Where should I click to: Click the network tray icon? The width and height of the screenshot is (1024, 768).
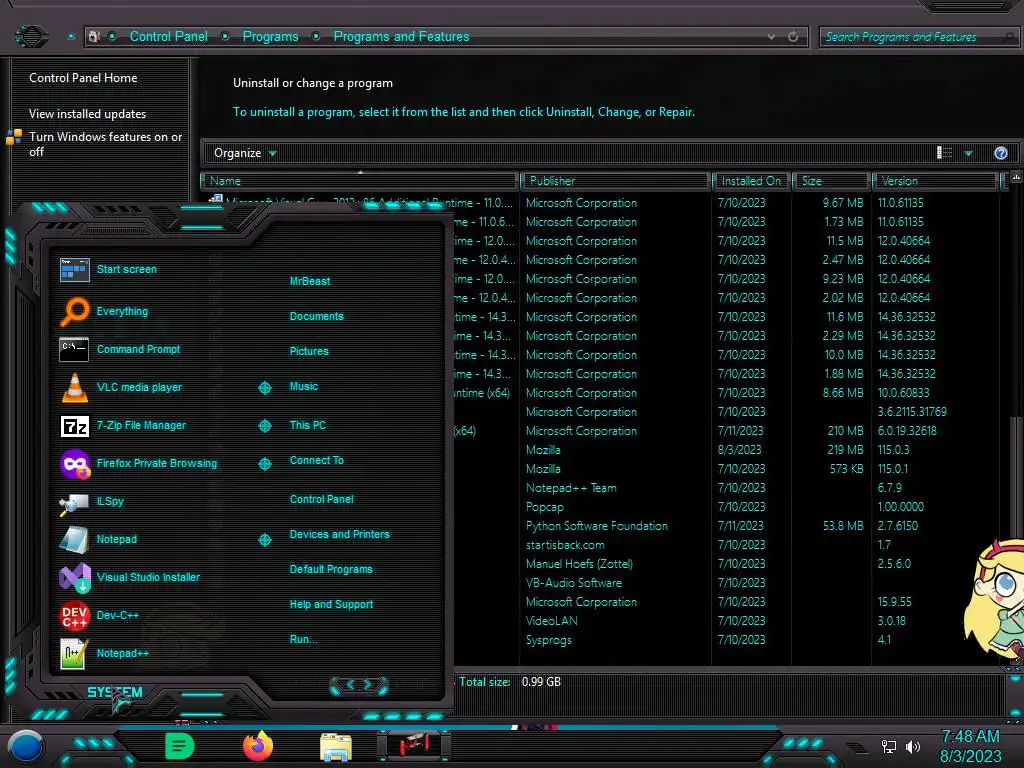coord(889,746)
